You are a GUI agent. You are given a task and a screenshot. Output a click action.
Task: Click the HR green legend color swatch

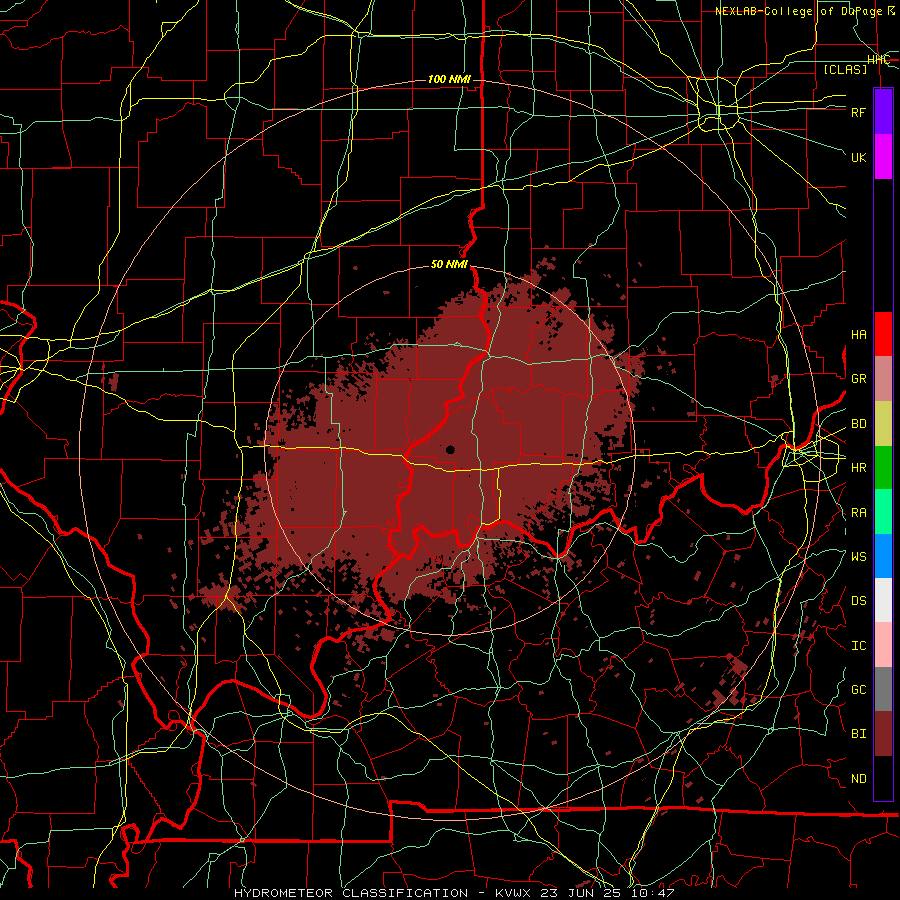pyautogui.click(x=883, y=468)
